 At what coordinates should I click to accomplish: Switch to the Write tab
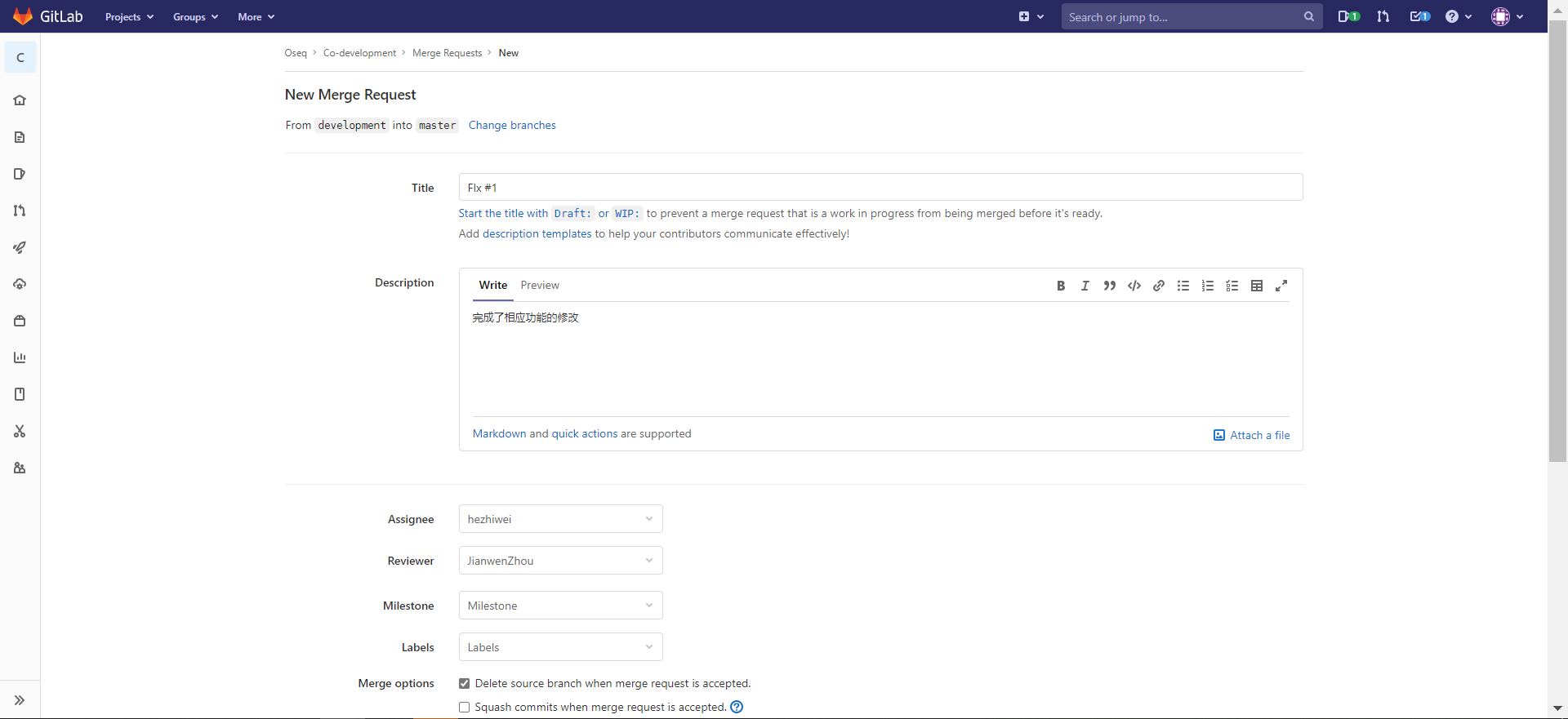point(493,285)
